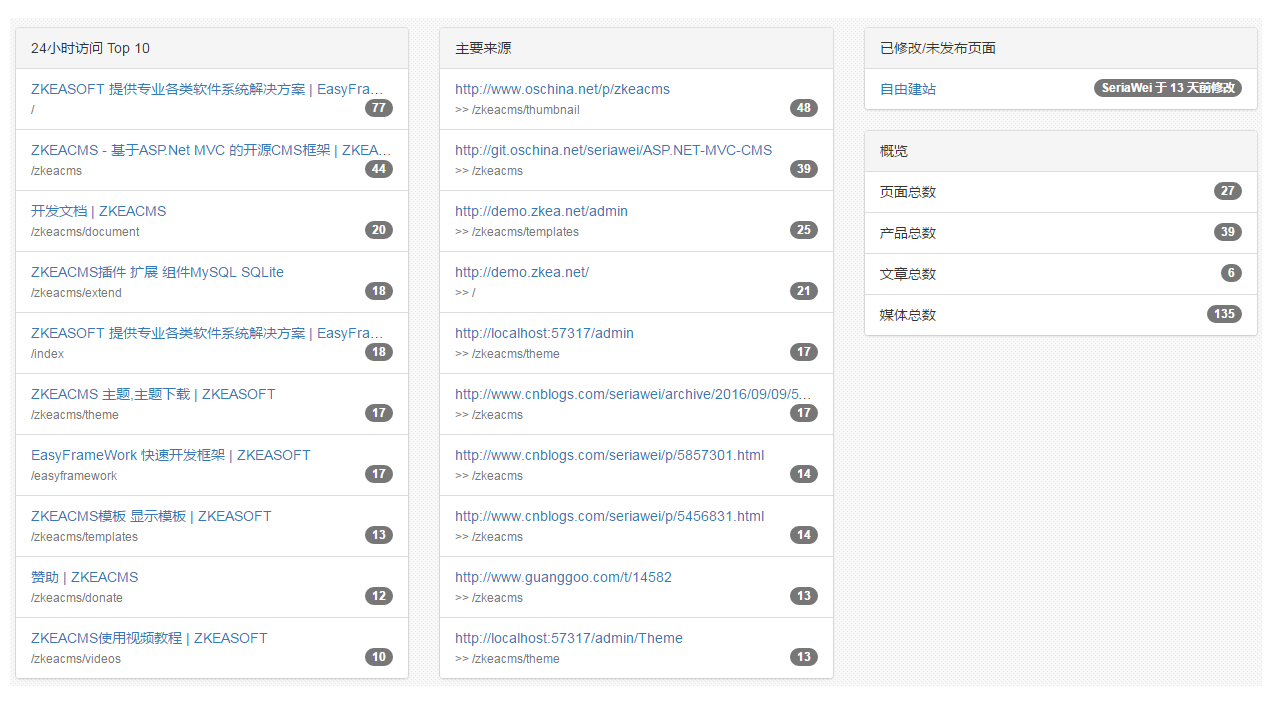The height and width of the screenshot is (704, 1273).
Task: Click the '24小时访问 Top 10' panel heading
Action: click(x=212, y=48)
